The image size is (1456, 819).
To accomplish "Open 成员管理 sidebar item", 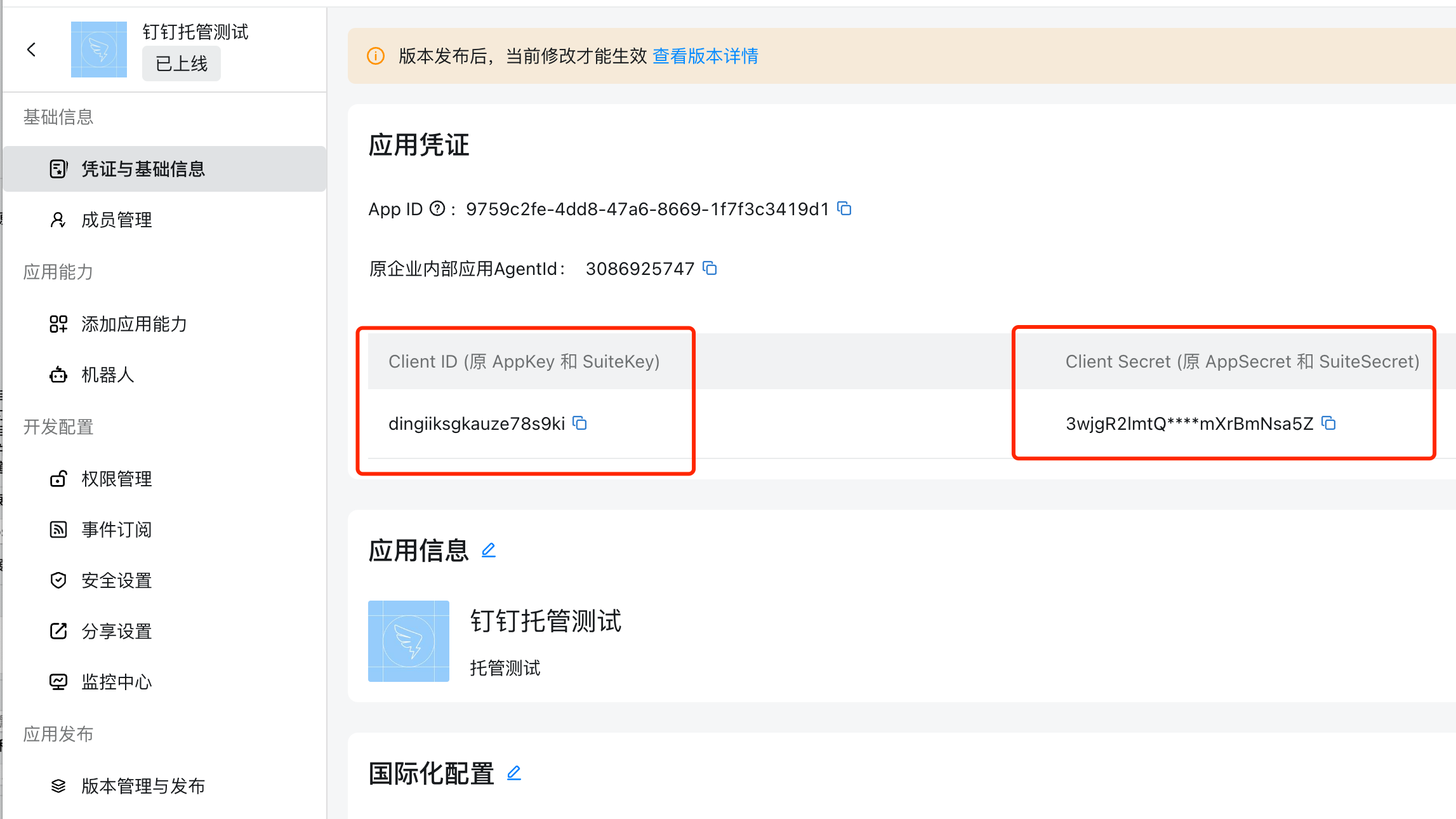I will click(116, 220).
